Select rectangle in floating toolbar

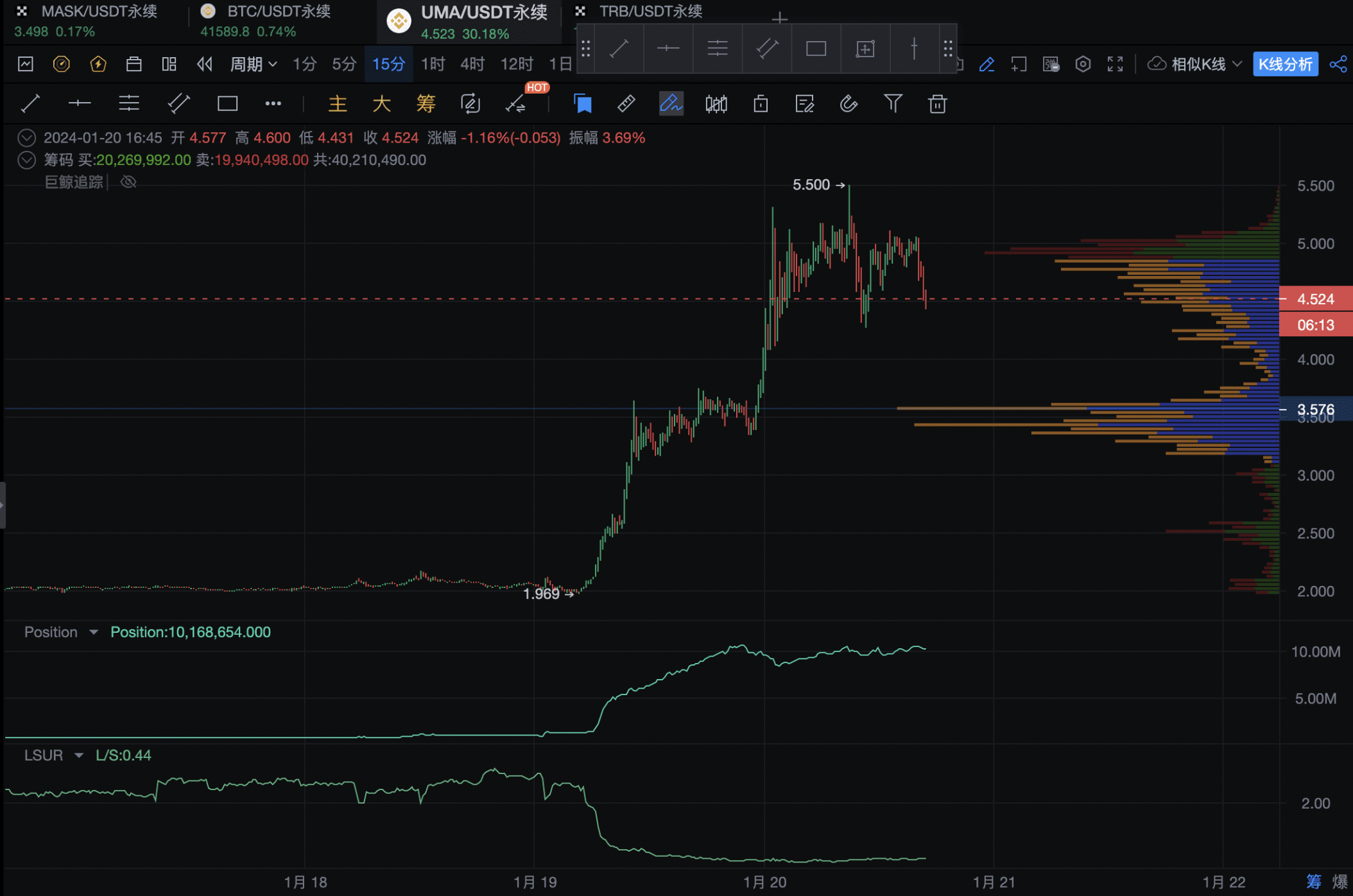coord(816,49)
